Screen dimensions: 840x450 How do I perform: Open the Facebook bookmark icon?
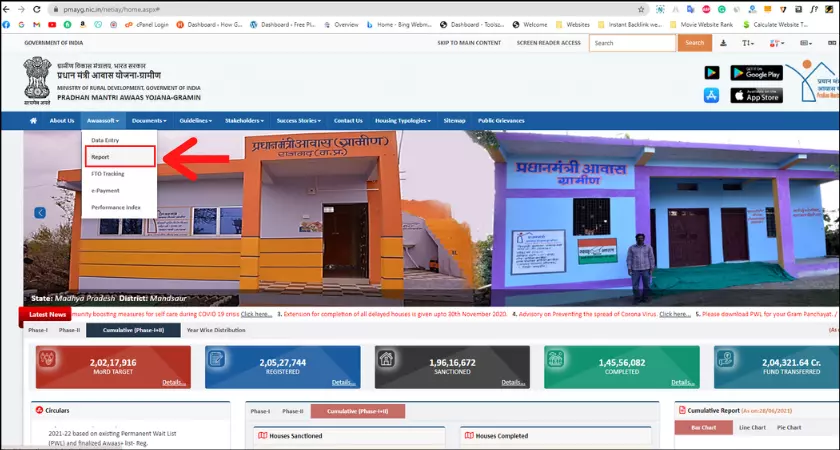pyautogui.click(x=6, y=25)
